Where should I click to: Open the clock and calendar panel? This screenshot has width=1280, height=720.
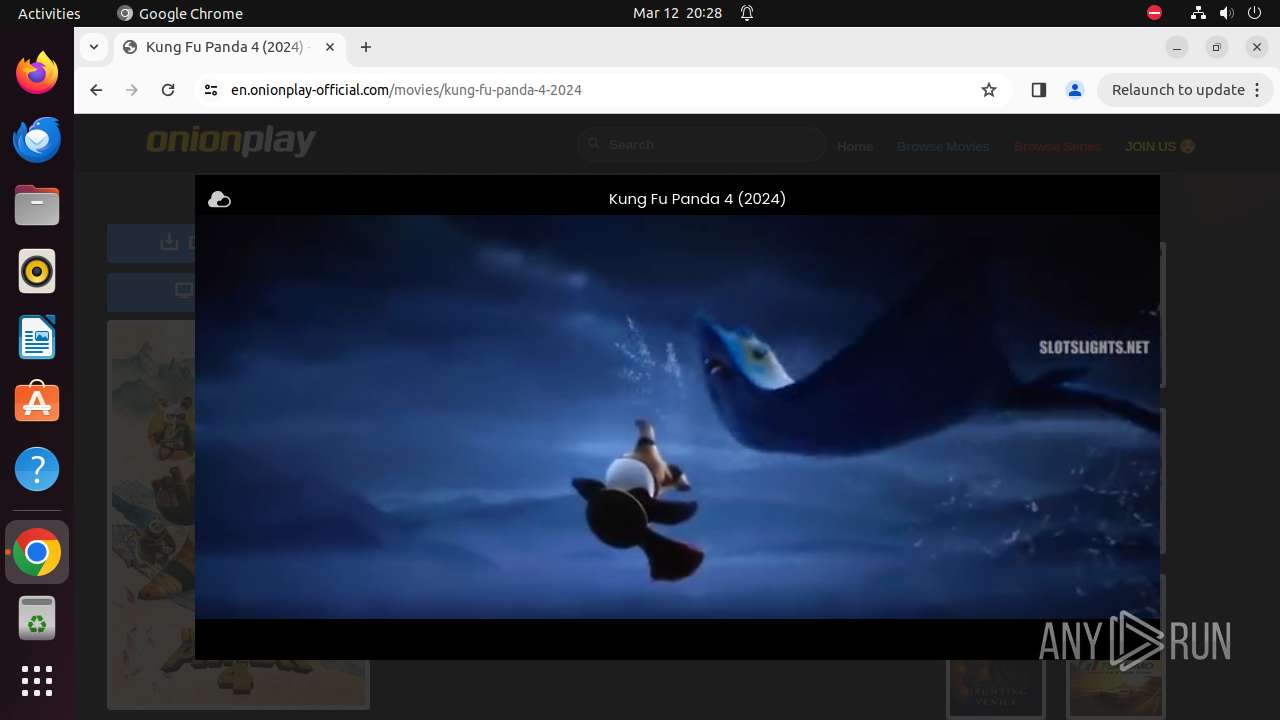point(677,13)
